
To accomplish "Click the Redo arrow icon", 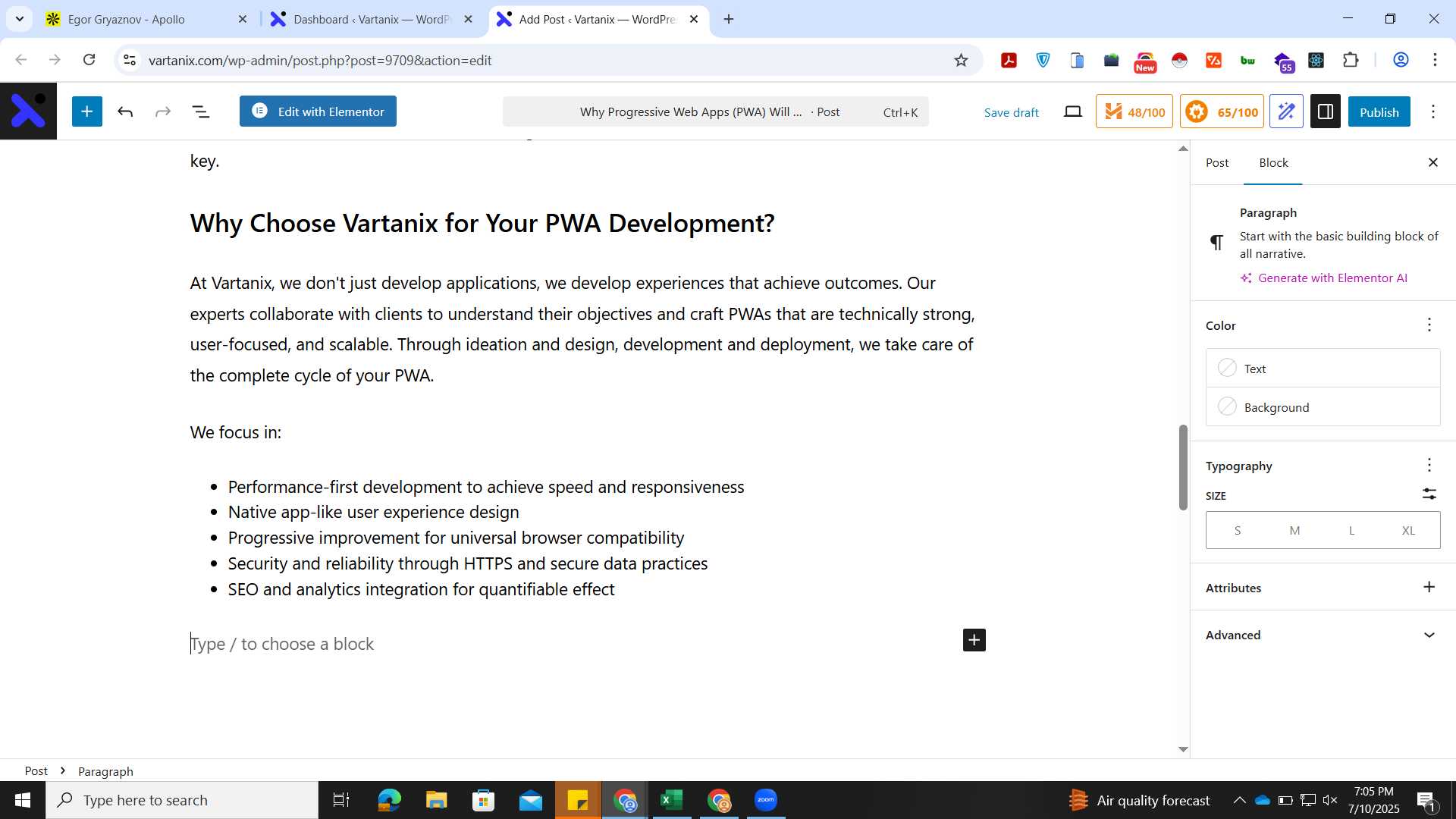I will [163, 112].
